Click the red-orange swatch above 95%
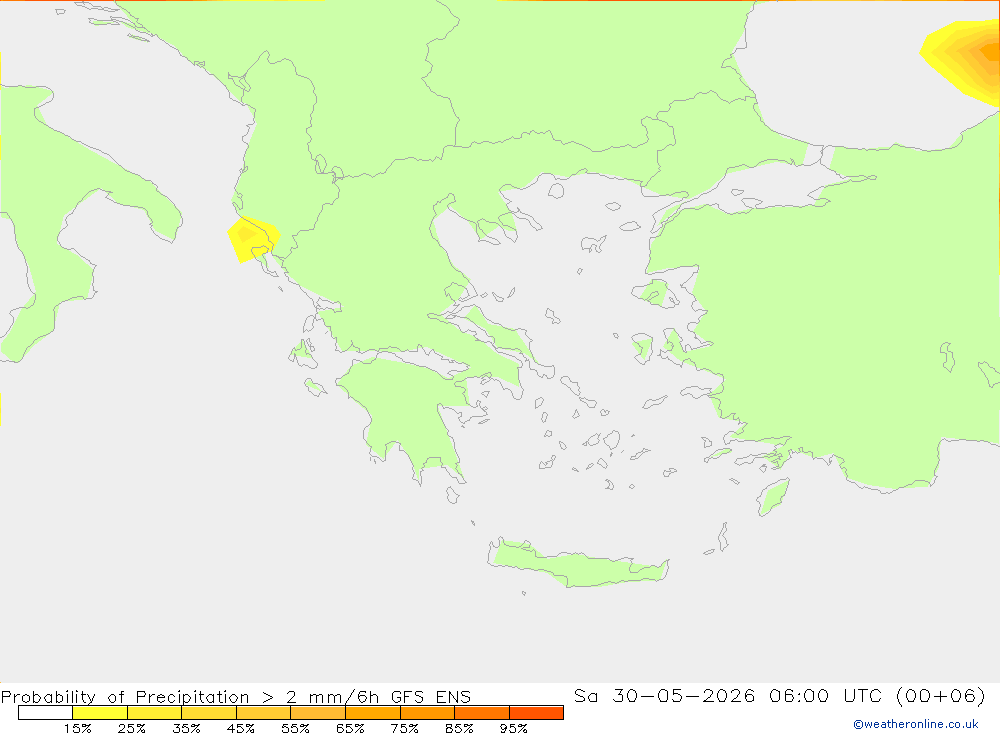Screen dimensions: 1000x733 [536, 712]
